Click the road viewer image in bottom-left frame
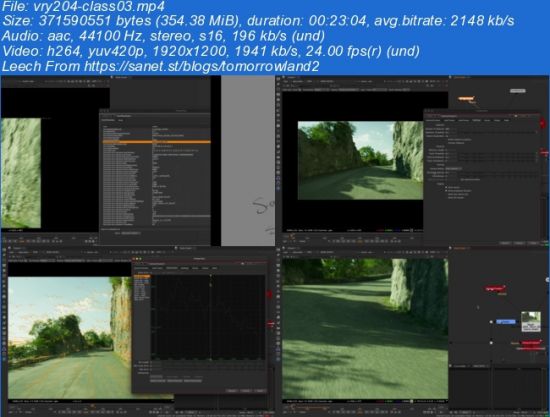Image resolution: width=550 pixels, height=417 pixels. point(70,337)
